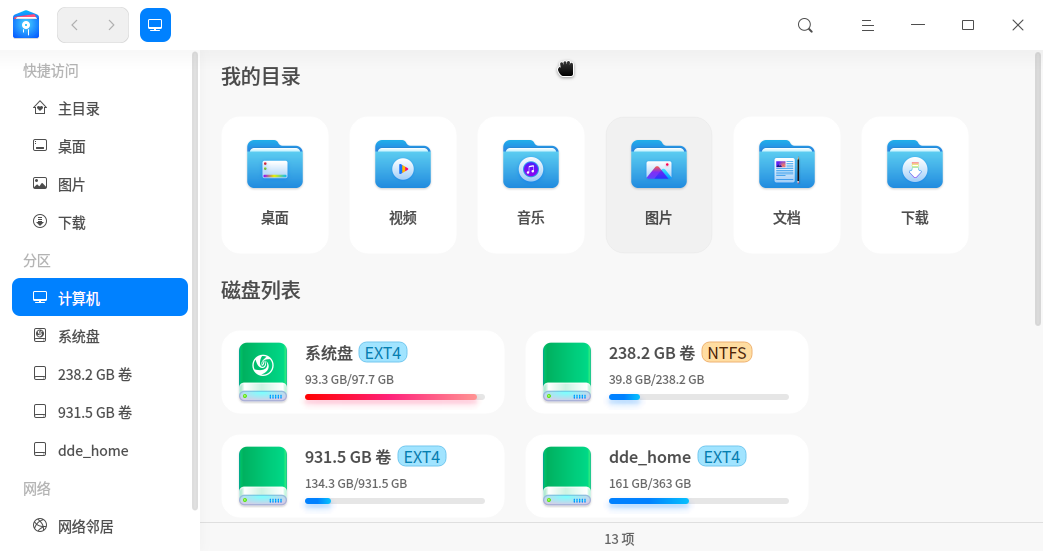
Task: Select 下载 in sidebar
Action: point(100,222)
